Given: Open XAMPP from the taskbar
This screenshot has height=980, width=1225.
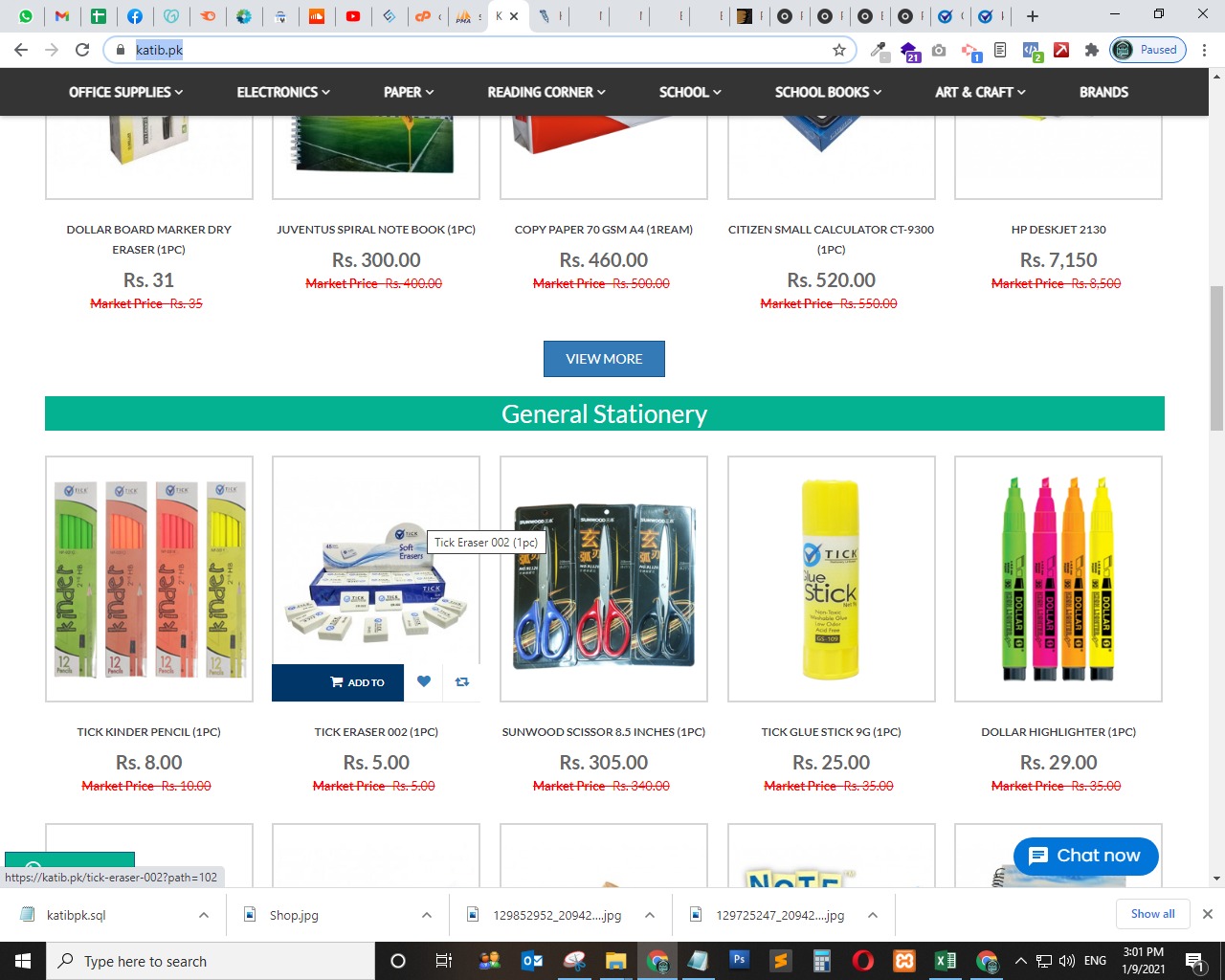Looking at the screenshot, I should tap(904, 961).
